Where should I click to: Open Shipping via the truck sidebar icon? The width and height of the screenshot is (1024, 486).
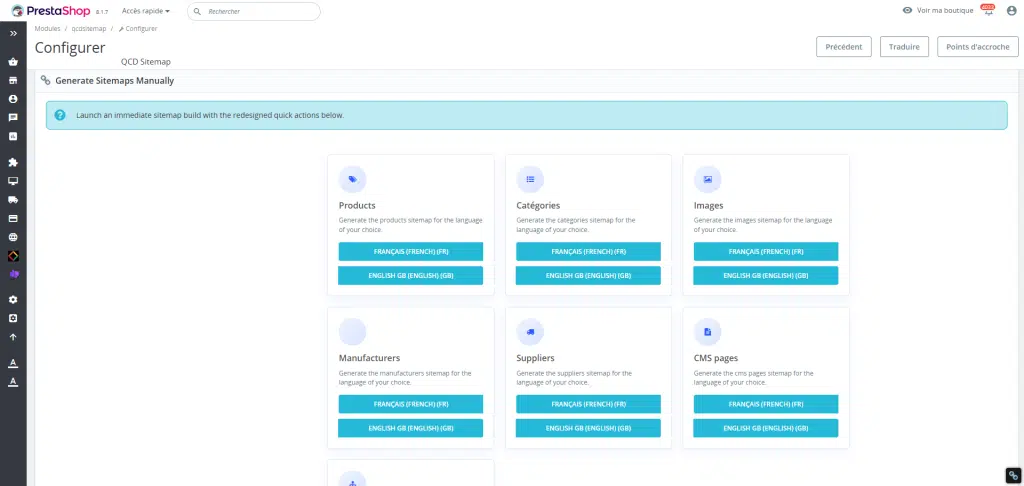point(13,200)
